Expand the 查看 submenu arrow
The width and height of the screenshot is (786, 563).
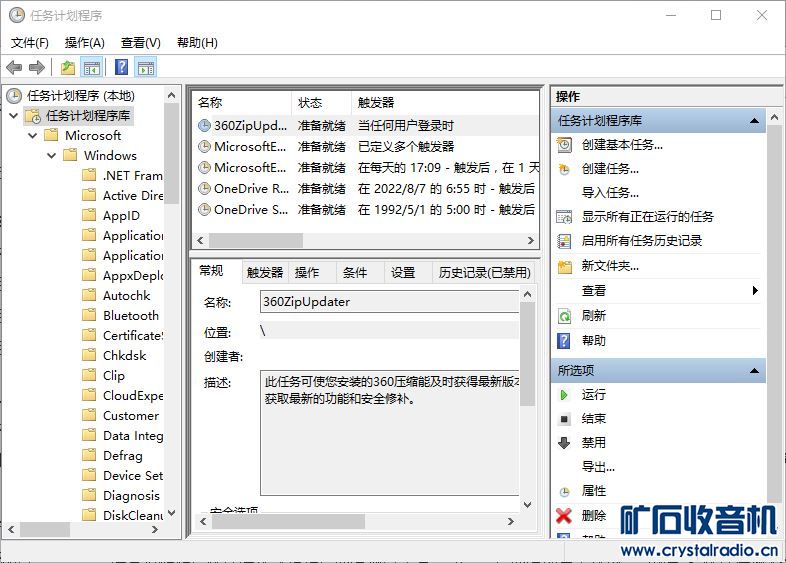[755, 290]
